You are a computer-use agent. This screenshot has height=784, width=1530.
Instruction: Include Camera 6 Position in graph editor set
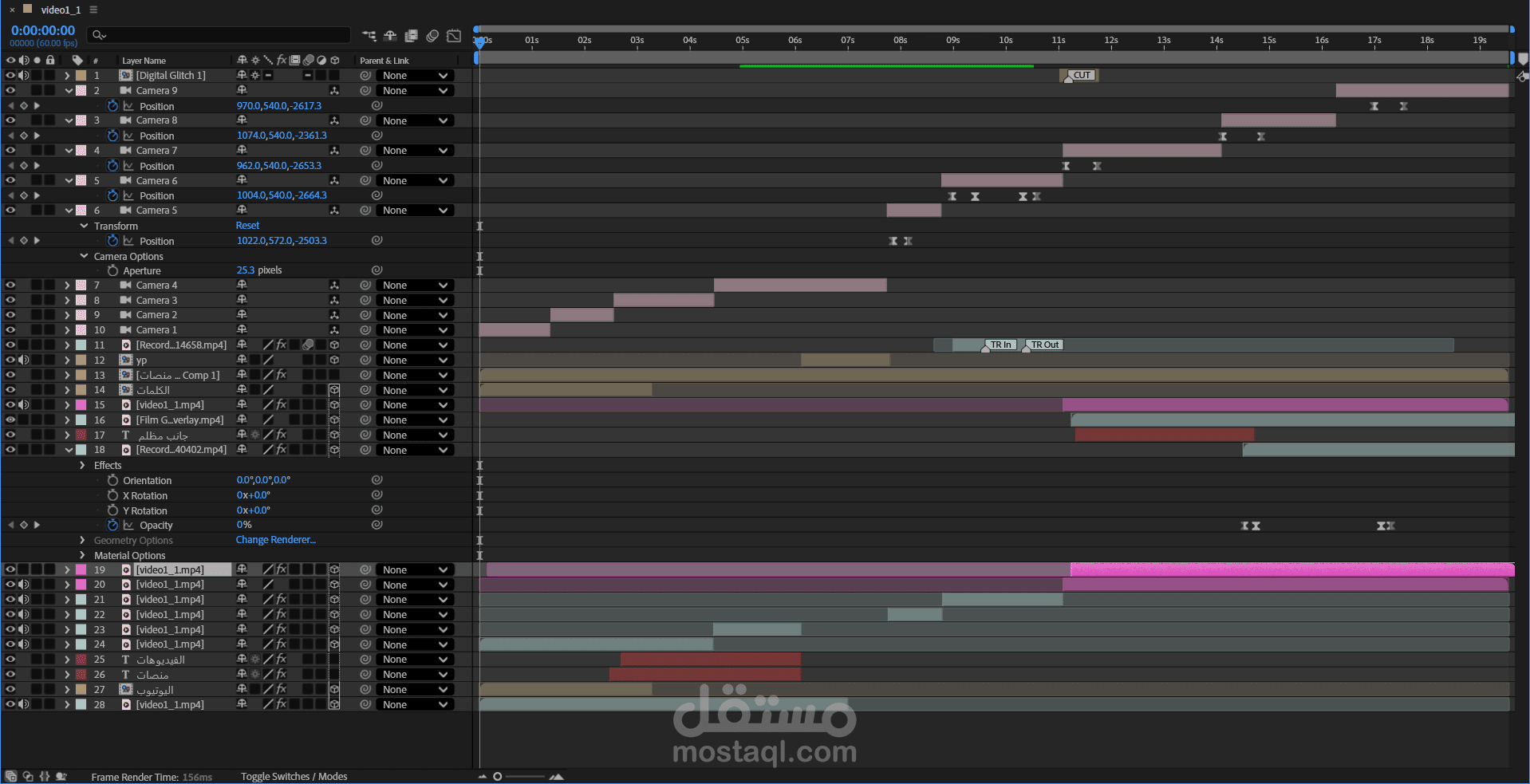pos(128,195)
